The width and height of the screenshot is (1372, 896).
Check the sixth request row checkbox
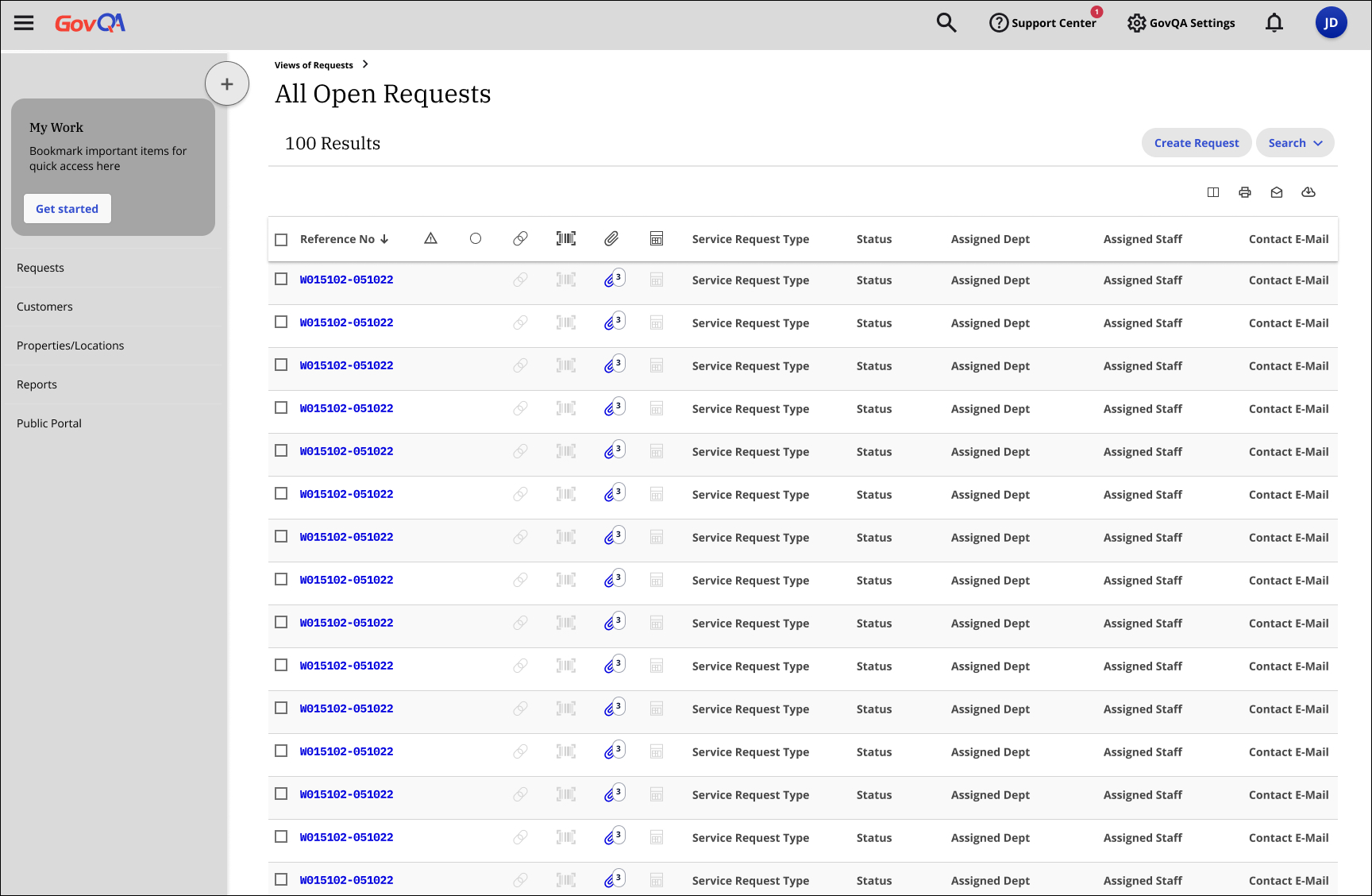pyautogui.click(x=281, y=493)
